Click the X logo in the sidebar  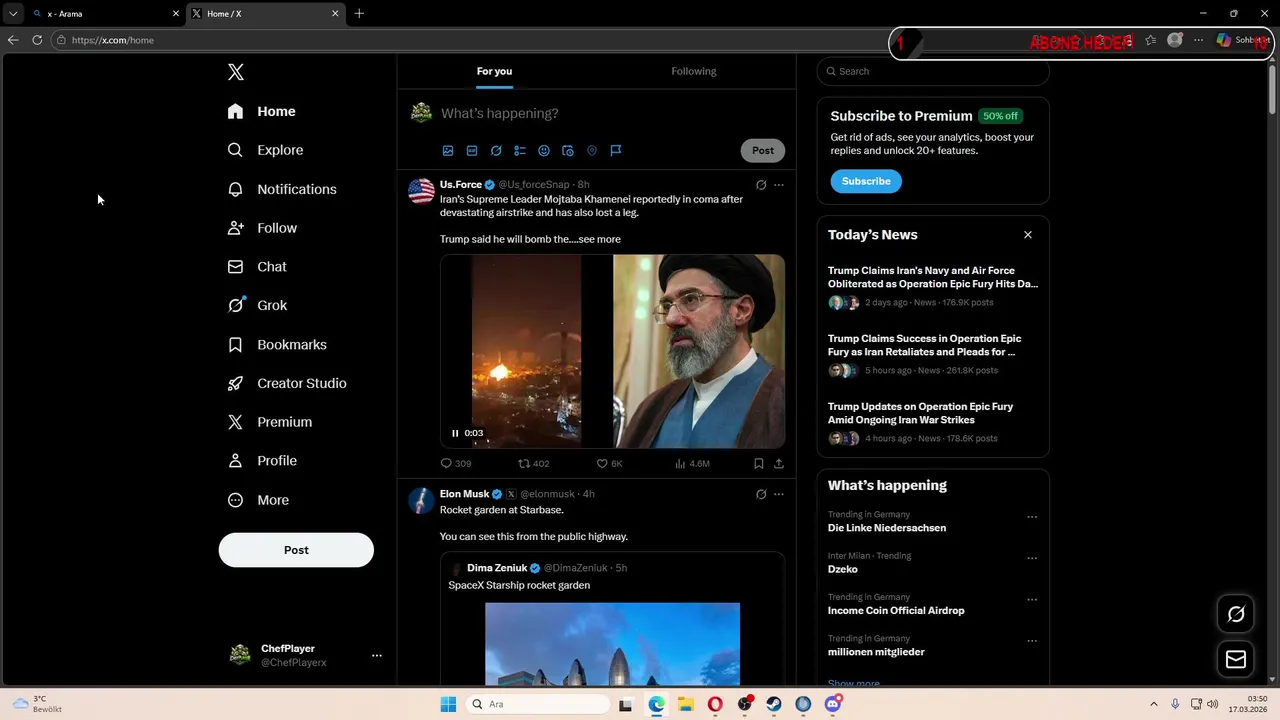pos(236,72)
